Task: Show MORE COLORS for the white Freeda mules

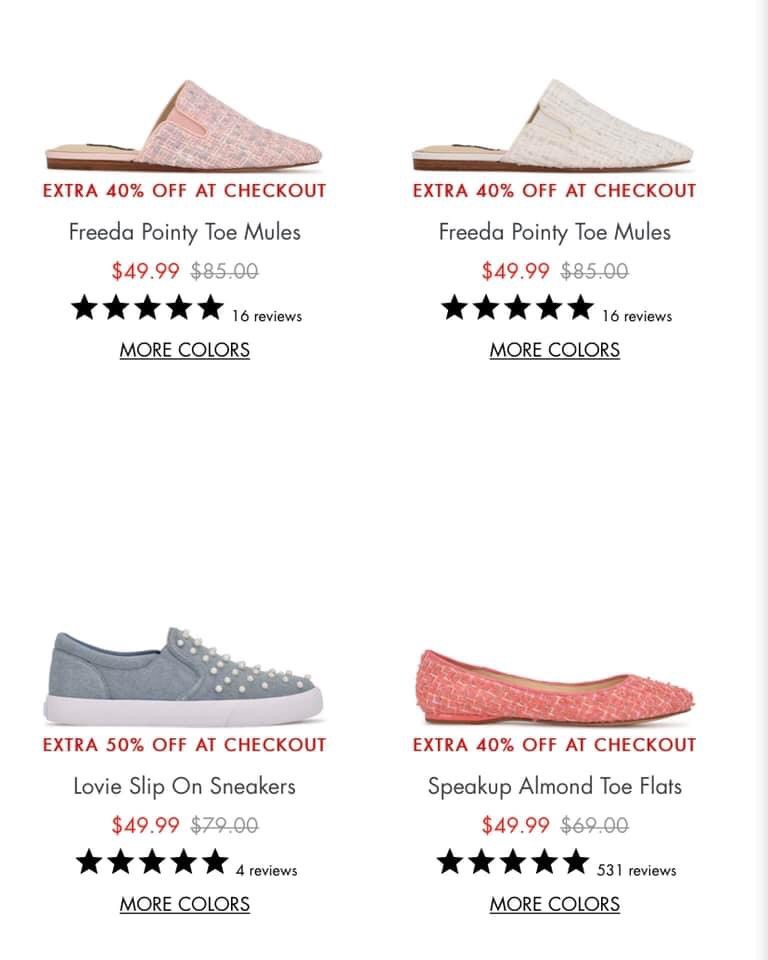Action: coord(554,350)
